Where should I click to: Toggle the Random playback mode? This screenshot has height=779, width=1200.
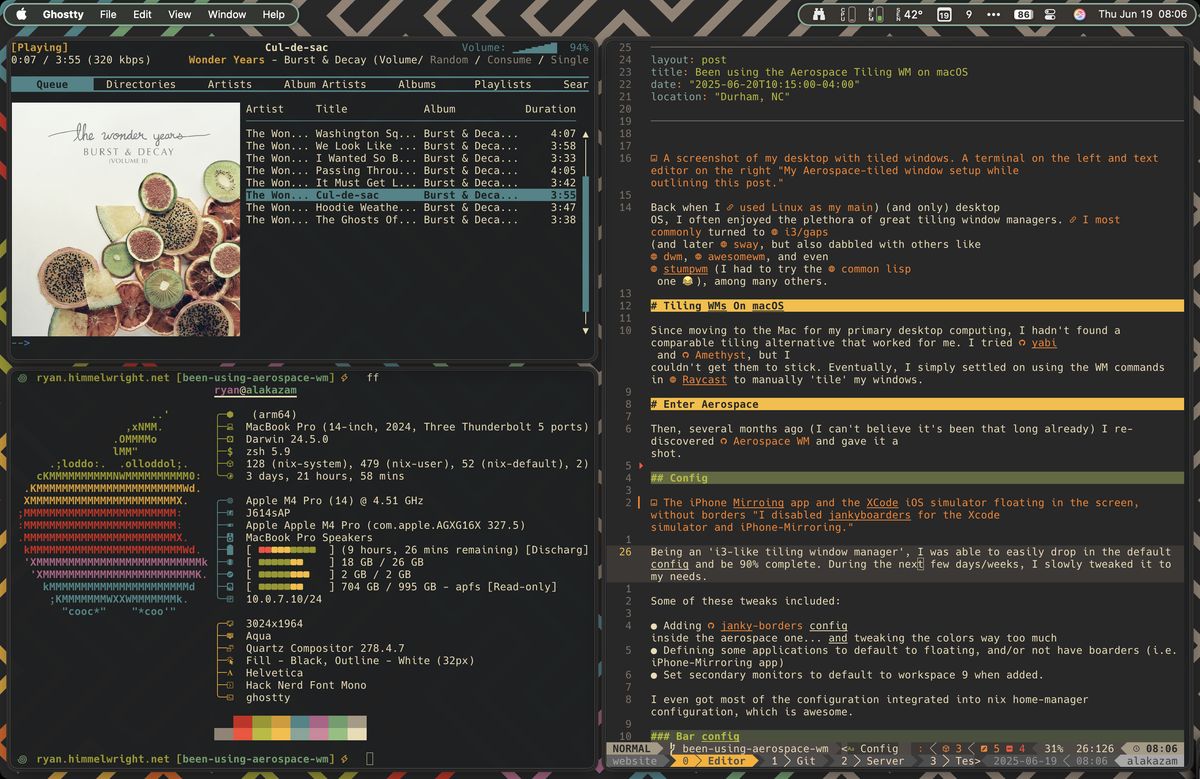tap(449, 60)
